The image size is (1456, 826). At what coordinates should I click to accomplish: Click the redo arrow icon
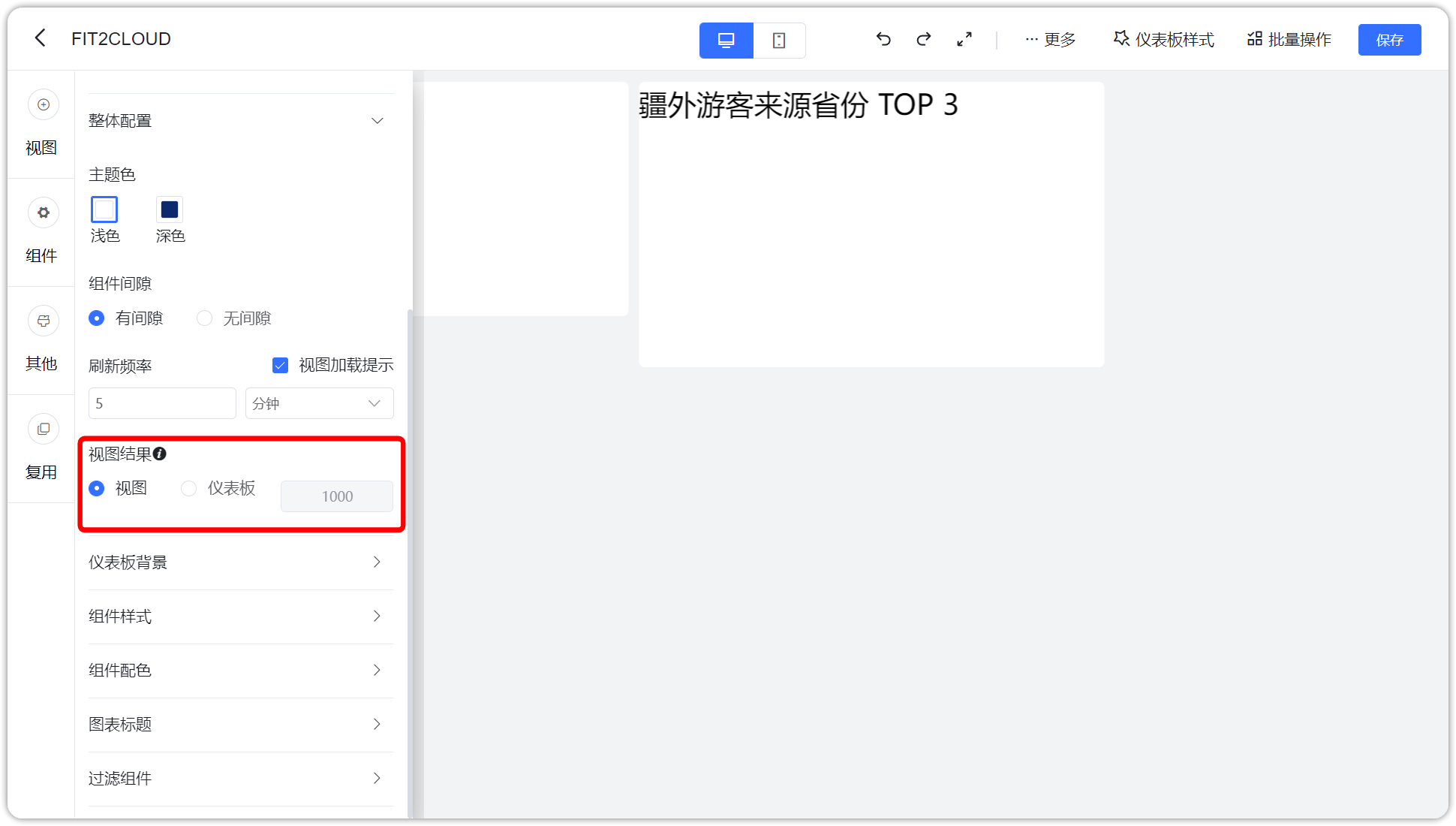click(924, 39)
